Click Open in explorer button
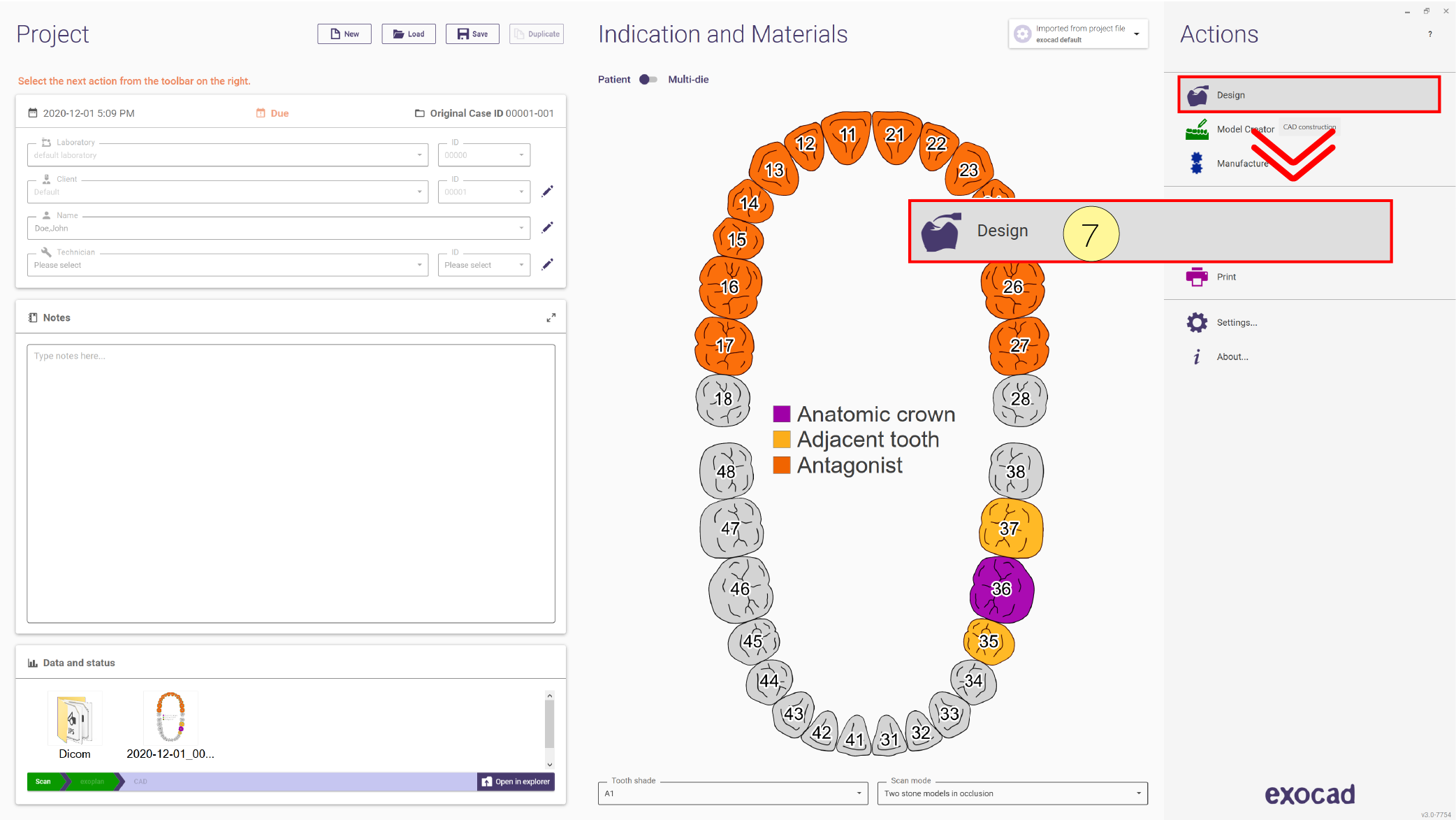Screen dimensions: 1456x820 click(516, 782)
